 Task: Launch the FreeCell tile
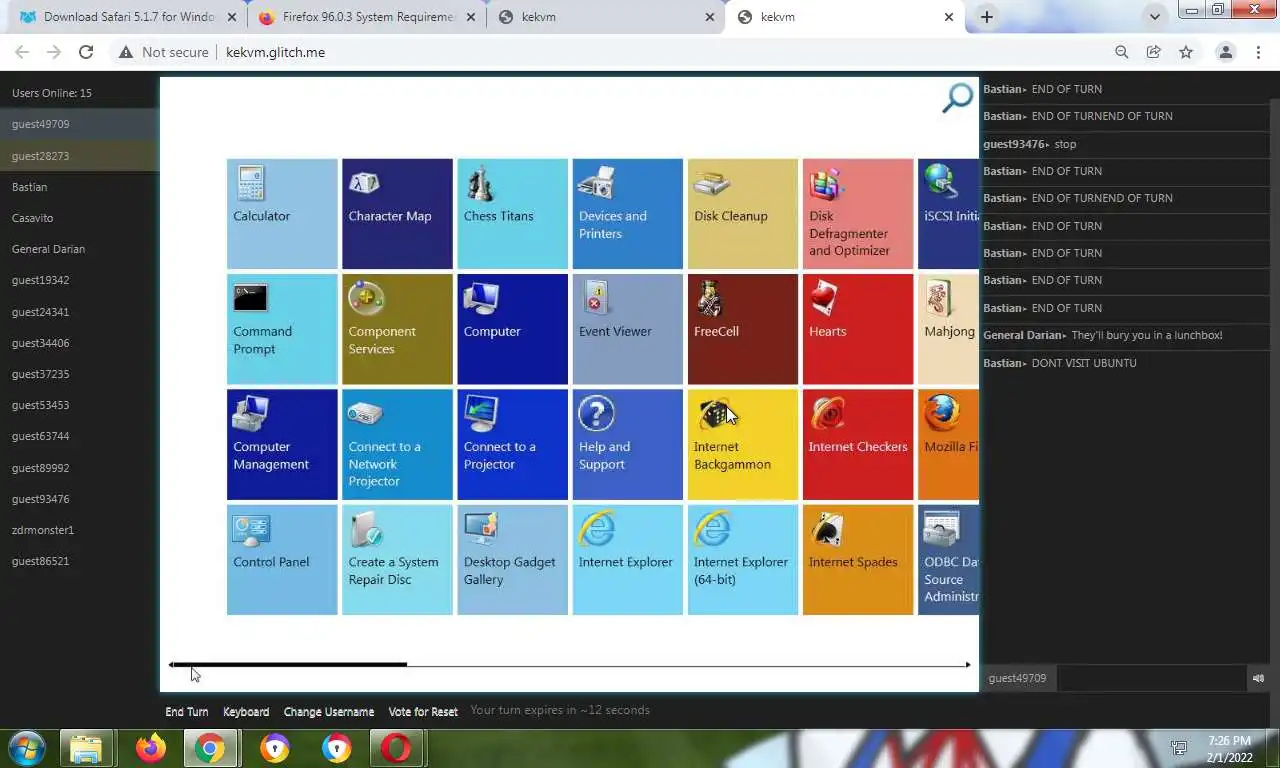743,329
